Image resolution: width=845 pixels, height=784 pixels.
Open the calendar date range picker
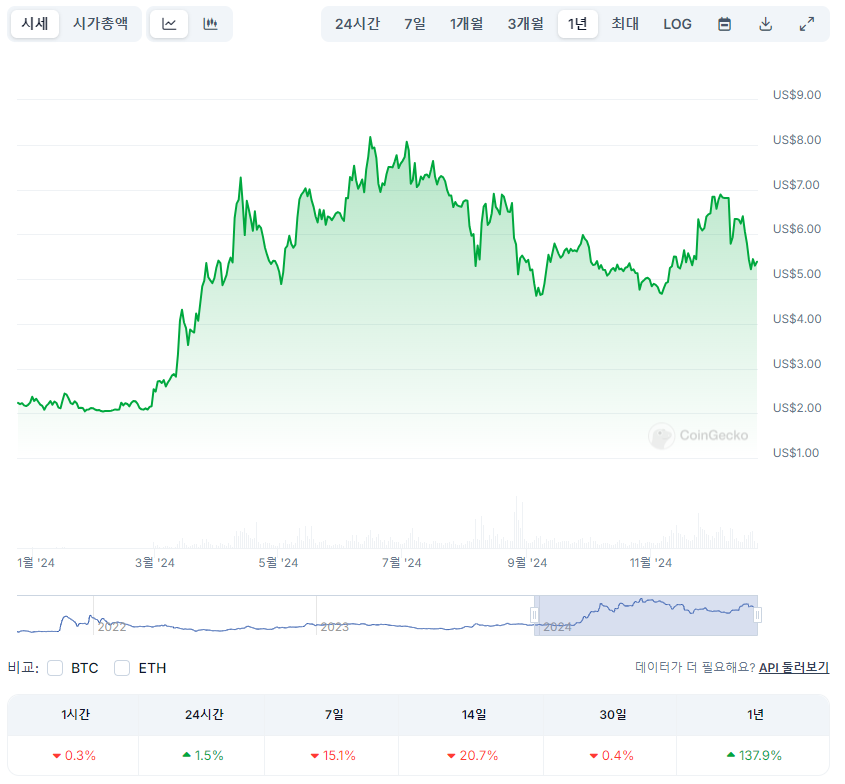(x=725, y=24)
